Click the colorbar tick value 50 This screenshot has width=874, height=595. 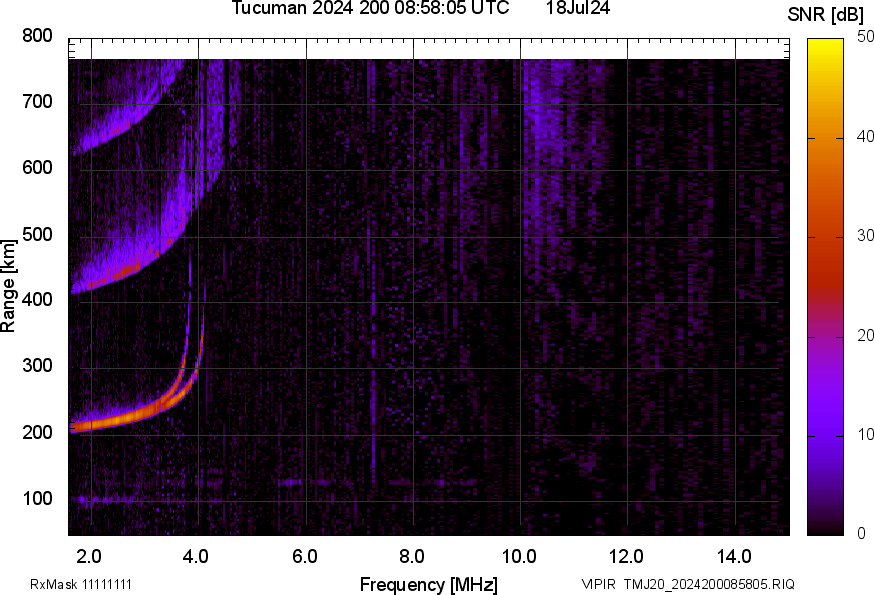pos(865,37)
